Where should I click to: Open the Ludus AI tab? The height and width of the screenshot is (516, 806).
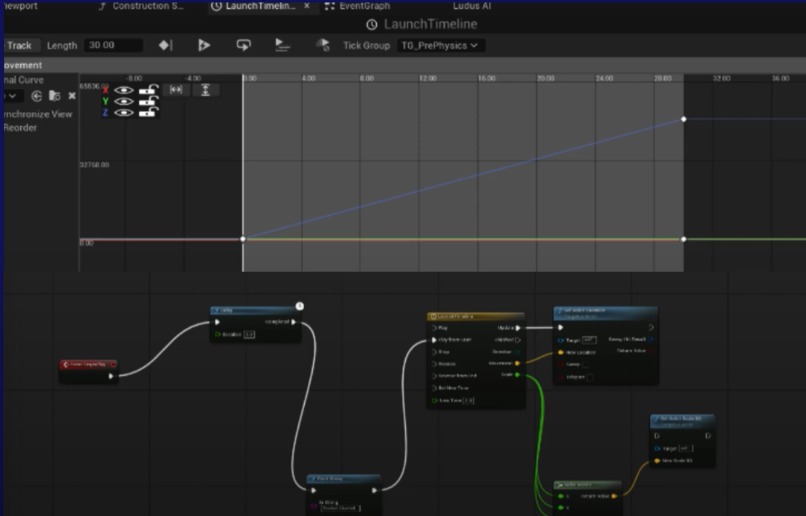[471, 6]
